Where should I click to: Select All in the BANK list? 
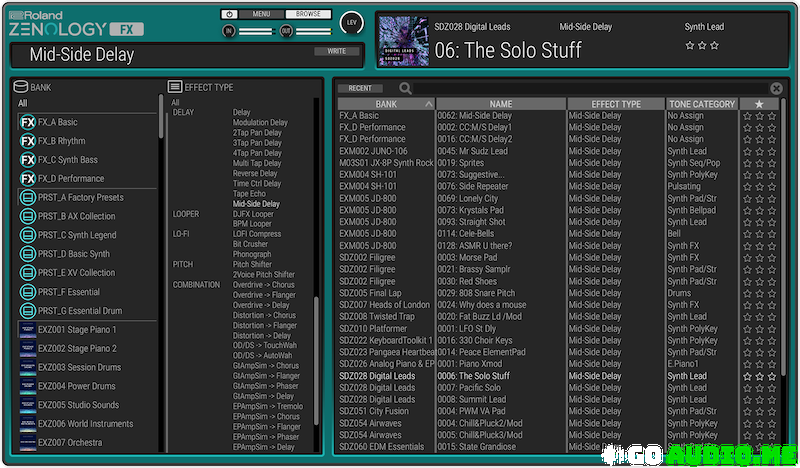[23, 103]
